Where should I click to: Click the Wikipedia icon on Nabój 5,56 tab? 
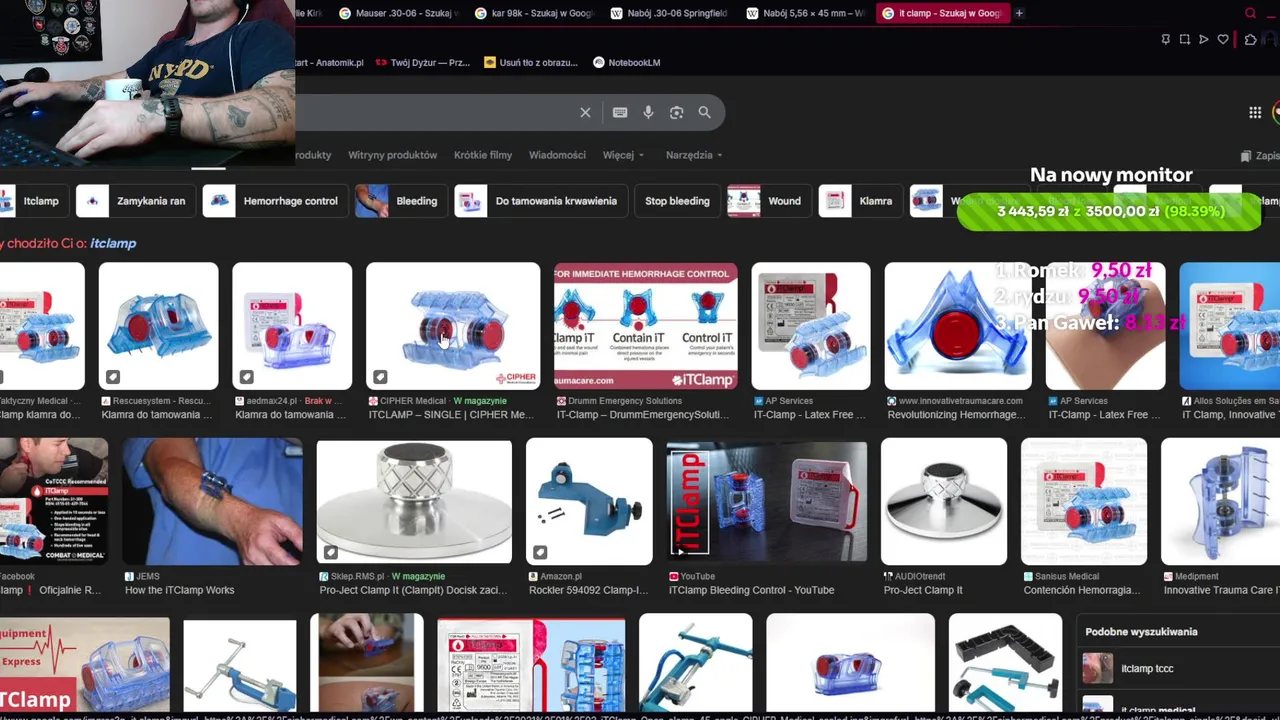(x=752, y=13)
